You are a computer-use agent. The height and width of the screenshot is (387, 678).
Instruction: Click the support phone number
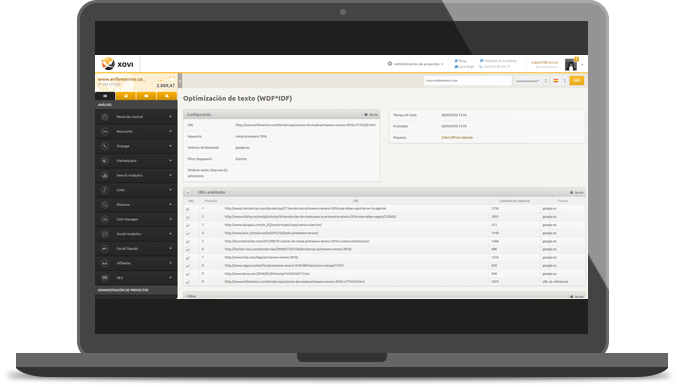(495, 67)
